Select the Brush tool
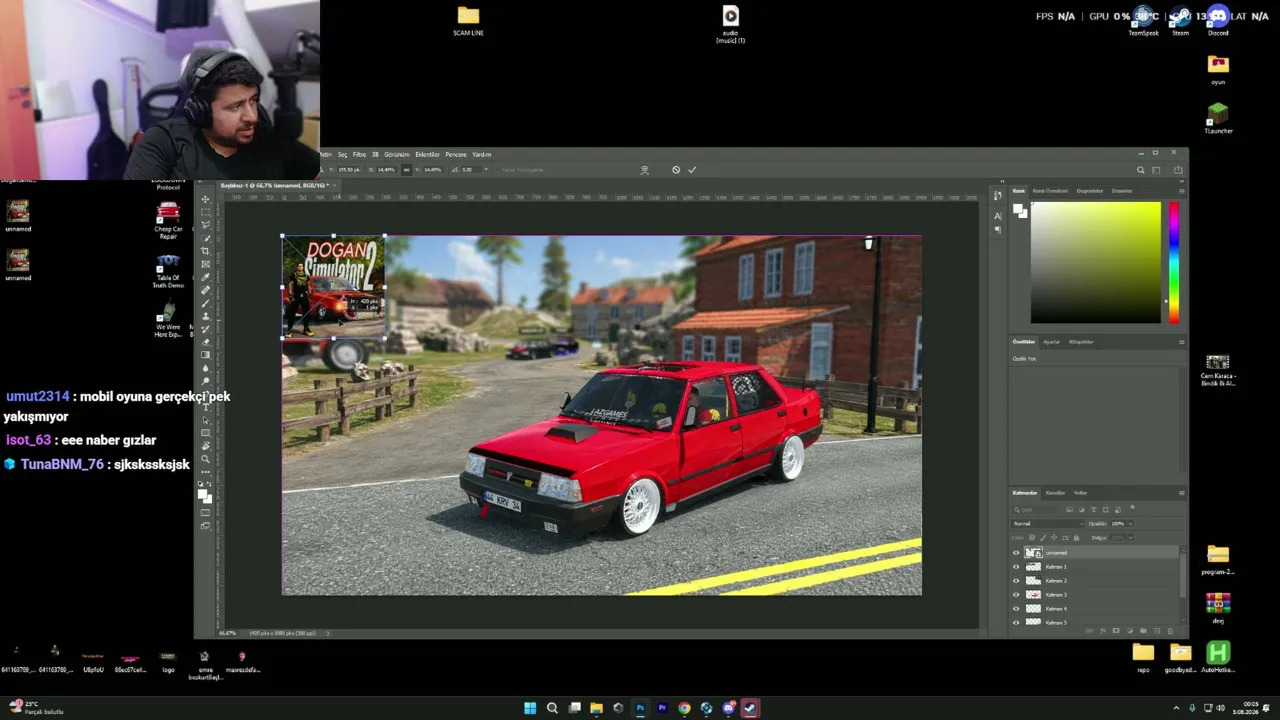The width and height of the screenshot is (1280, 720). coord(205,303)
